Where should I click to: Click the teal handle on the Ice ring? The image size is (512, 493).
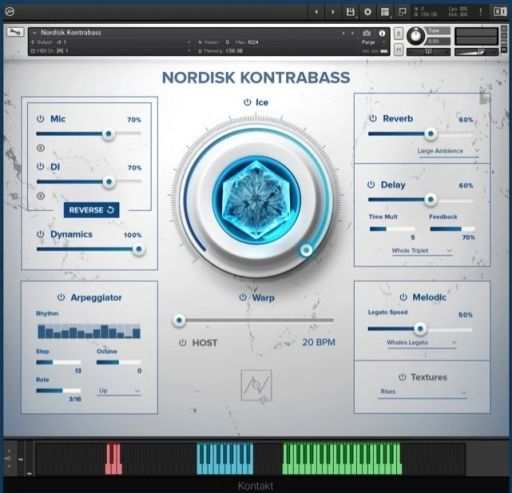pyautogui.click(x=306, y=250)
